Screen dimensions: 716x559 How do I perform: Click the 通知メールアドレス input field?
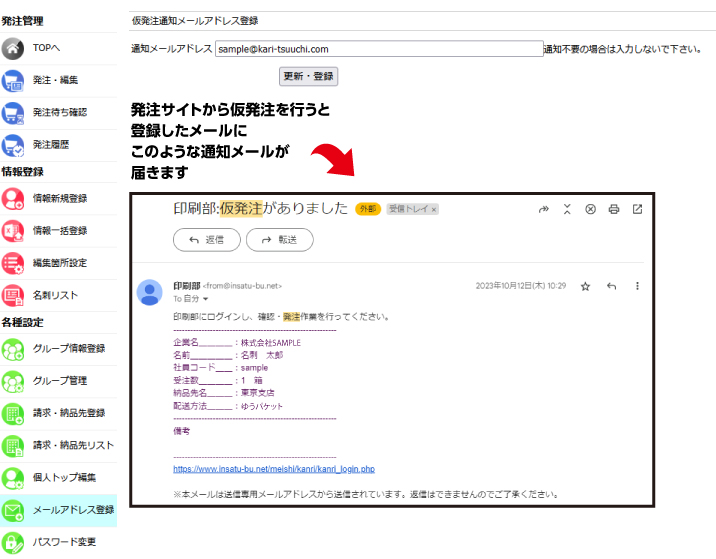378,48
